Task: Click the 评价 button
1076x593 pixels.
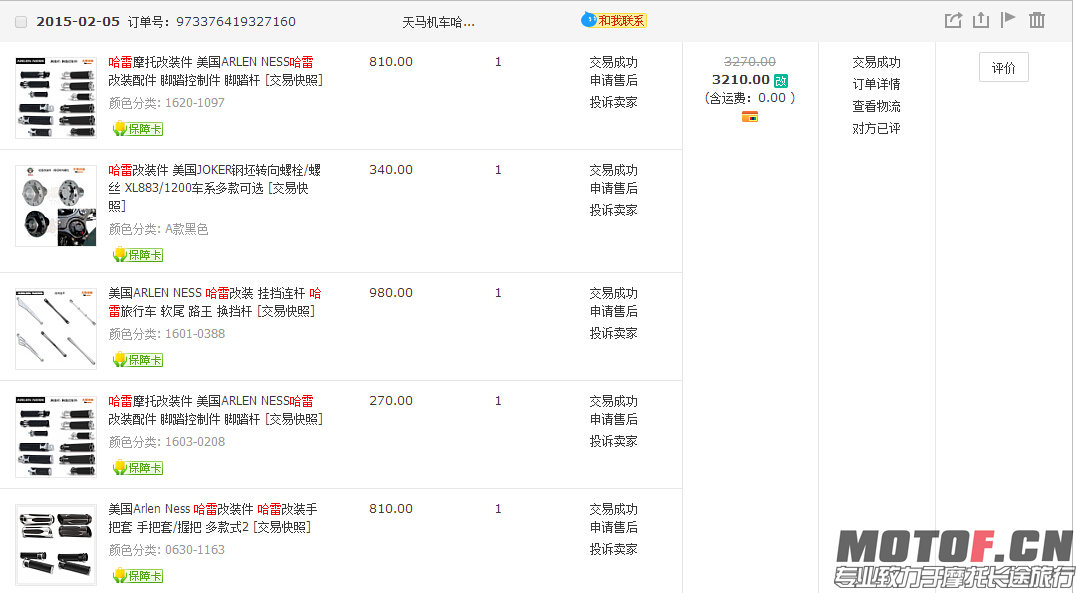Action: (x=1003, y=67)
